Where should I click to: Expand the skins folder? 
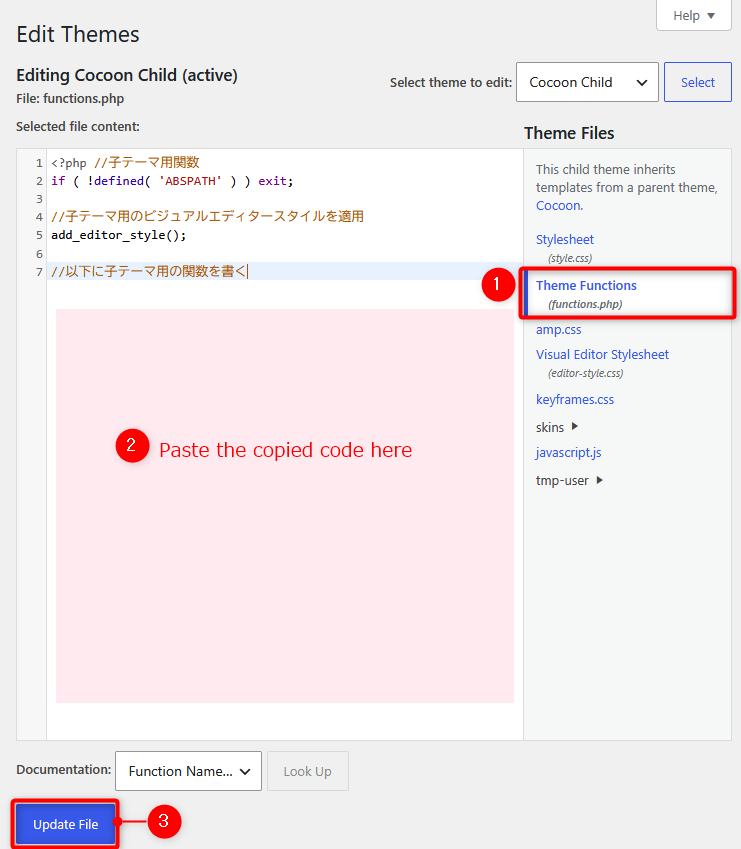557,427
